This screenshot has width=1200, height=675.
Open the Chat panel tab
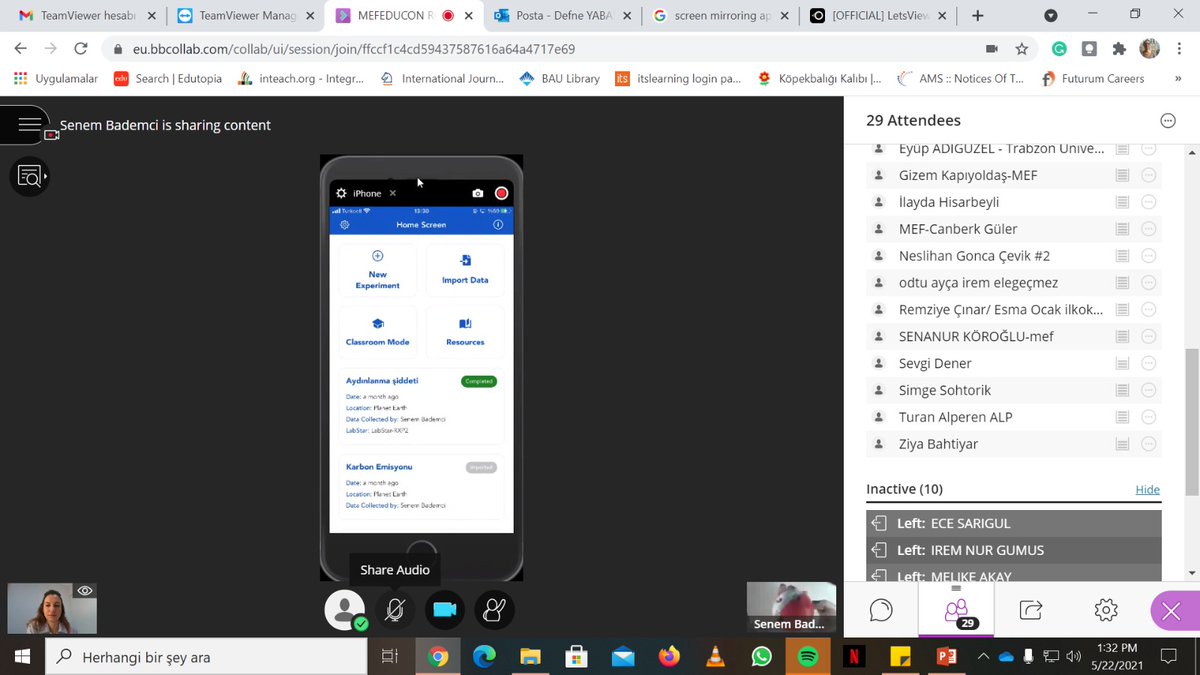pyautogui.click(x=881, y=610)
